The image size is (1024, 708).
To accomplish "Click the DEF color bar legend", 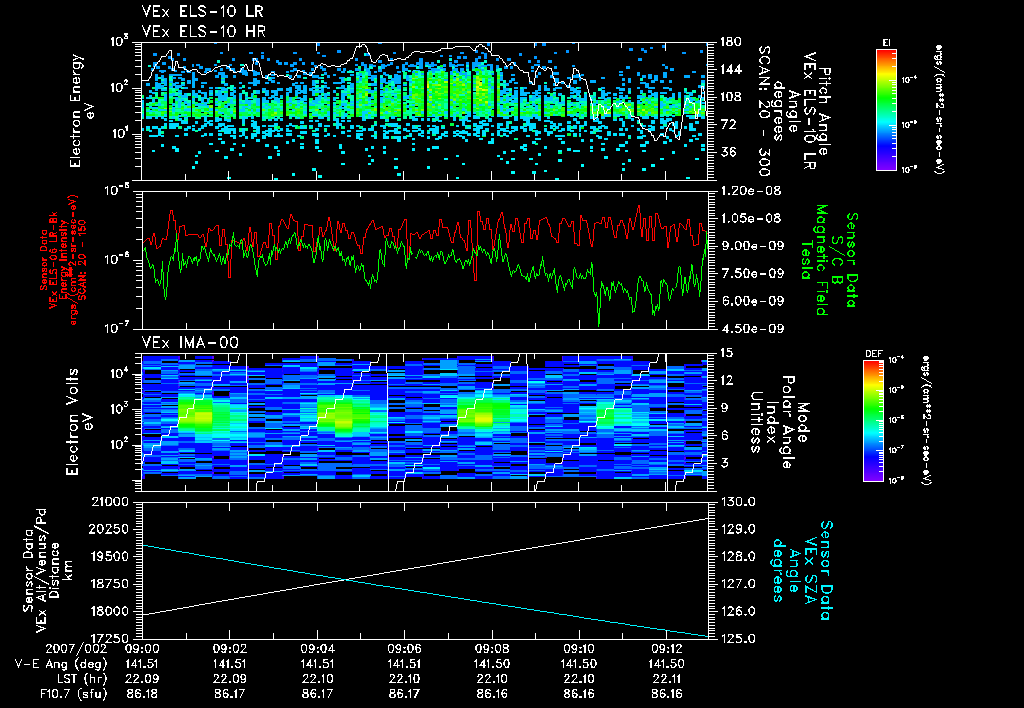I will tap(873, 421).
